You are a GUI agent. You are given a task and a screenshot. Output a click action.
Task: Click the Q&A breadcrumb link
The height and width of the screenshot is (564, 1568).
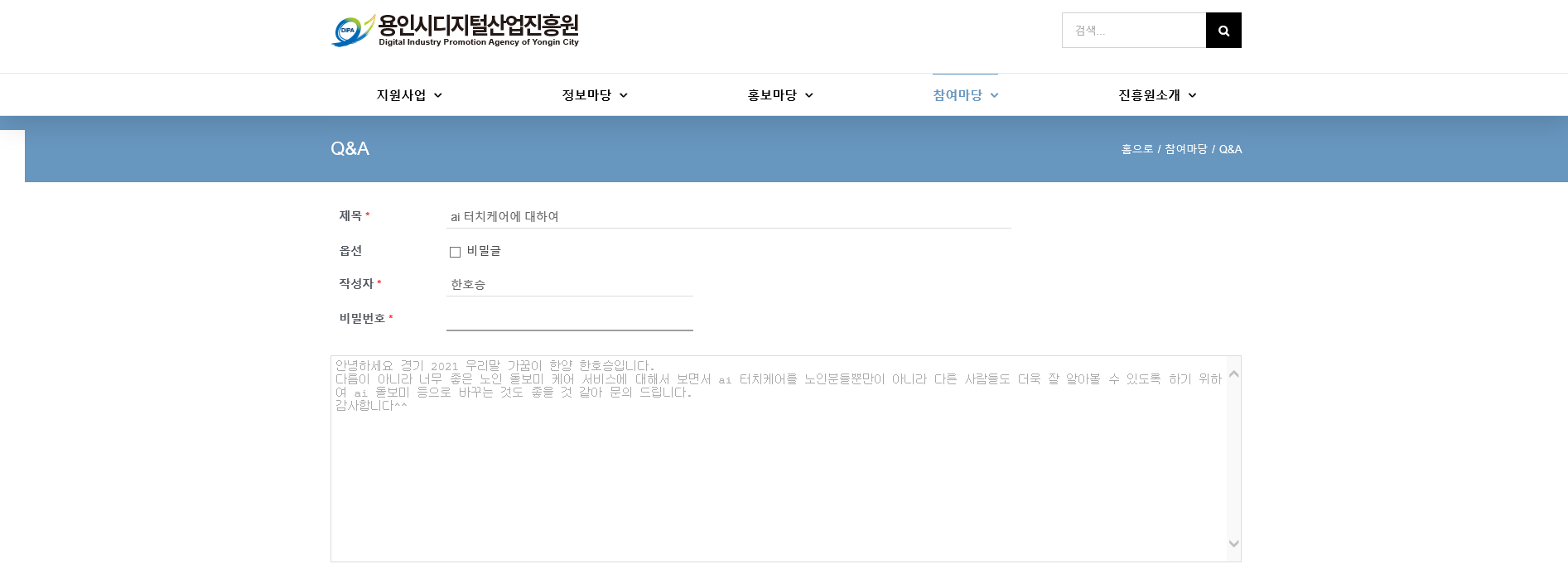pos(1230,149)
